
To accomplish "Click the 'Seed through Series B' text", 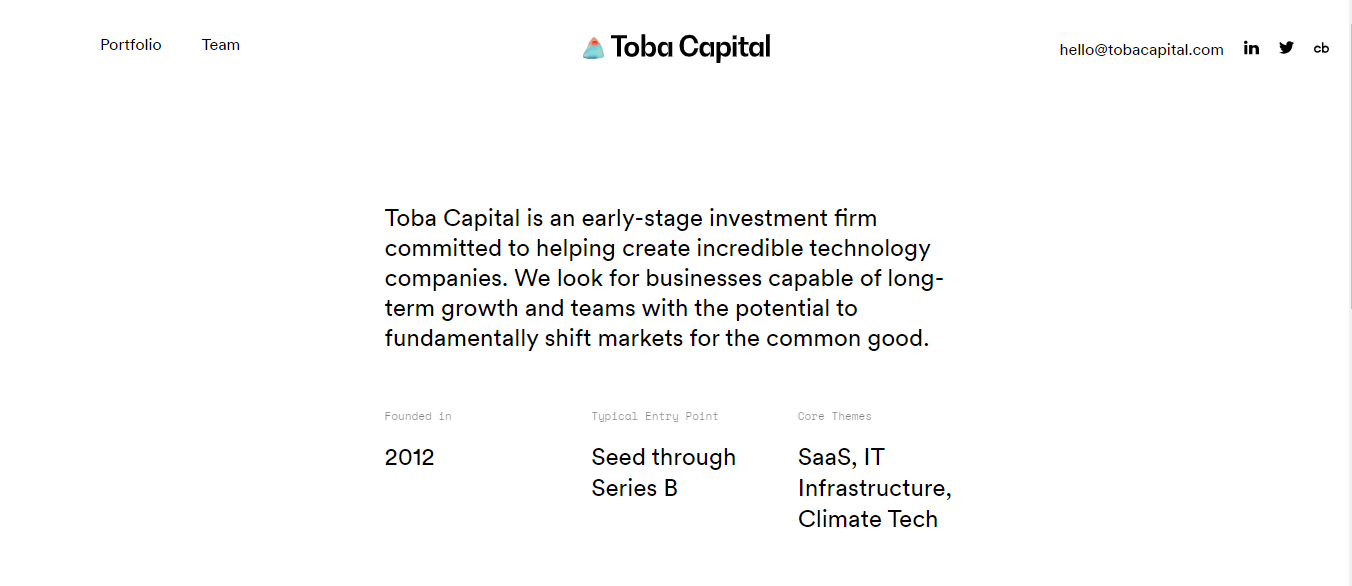I will coord(664,473).
